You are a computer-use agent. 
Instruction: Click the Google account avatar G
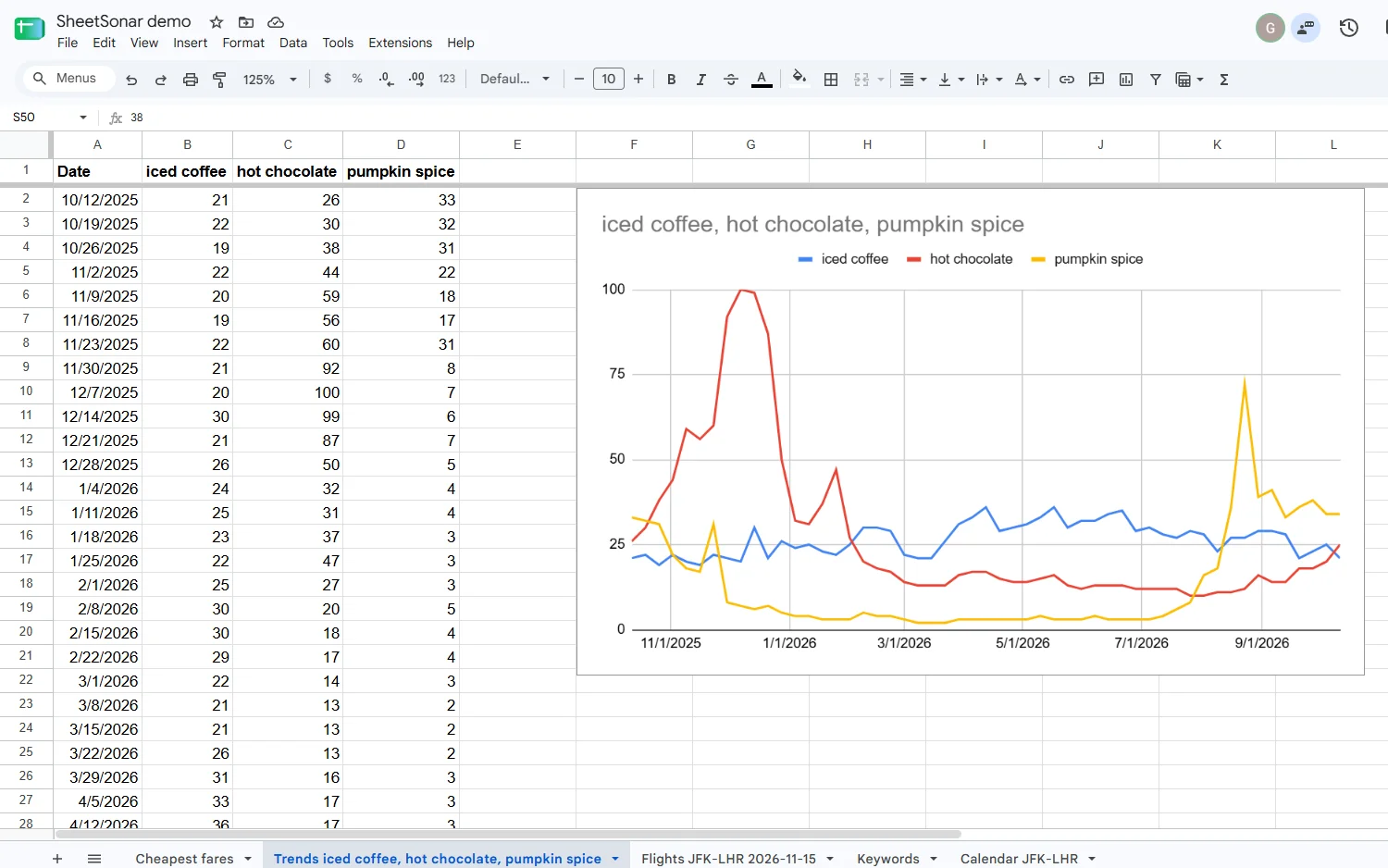[x=1270, y=28]
